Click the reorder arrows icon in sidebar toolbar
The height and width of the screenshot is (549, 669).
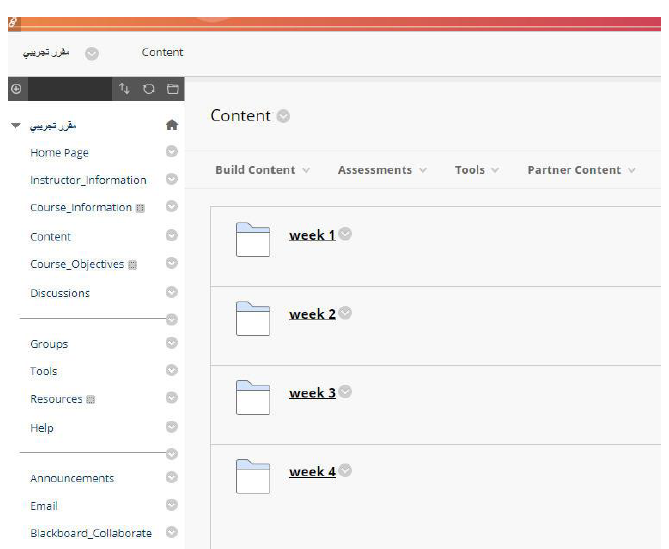point(124,89)
